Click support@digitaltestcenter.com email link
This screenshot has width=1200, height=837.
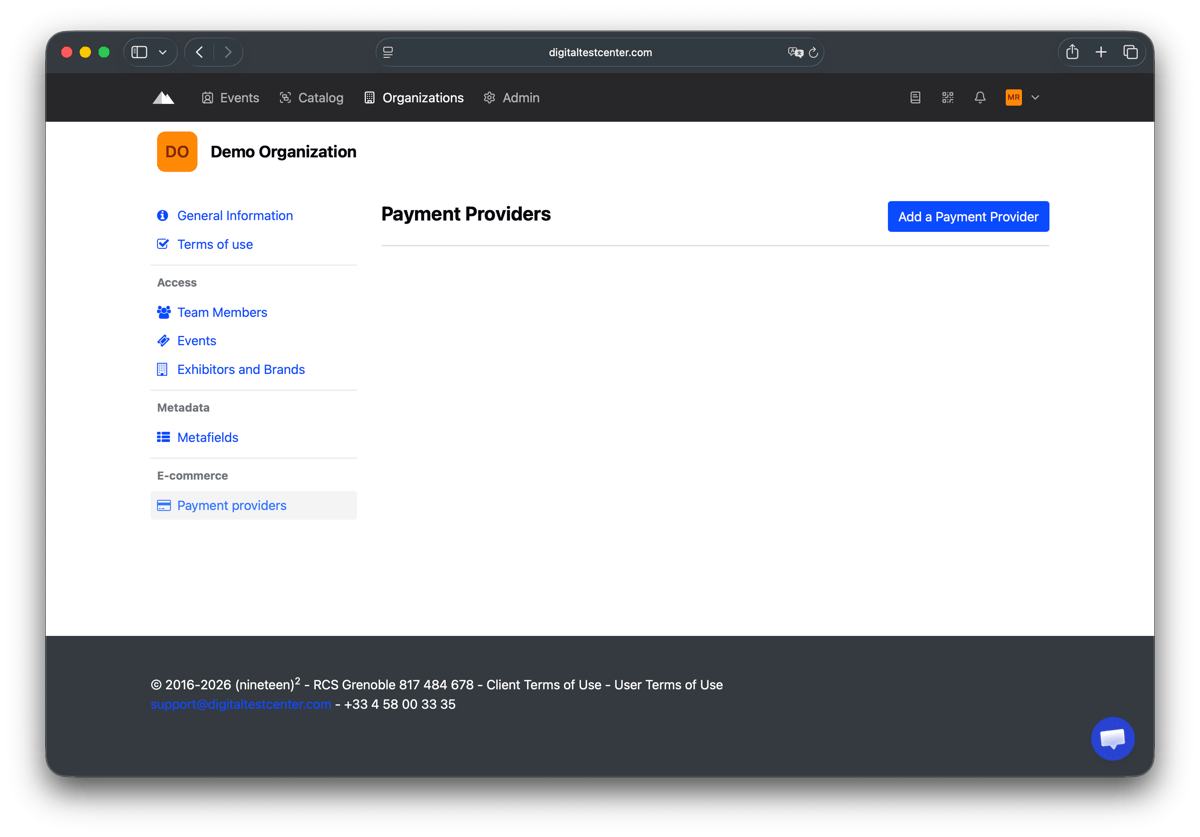[x=241, y=704]
